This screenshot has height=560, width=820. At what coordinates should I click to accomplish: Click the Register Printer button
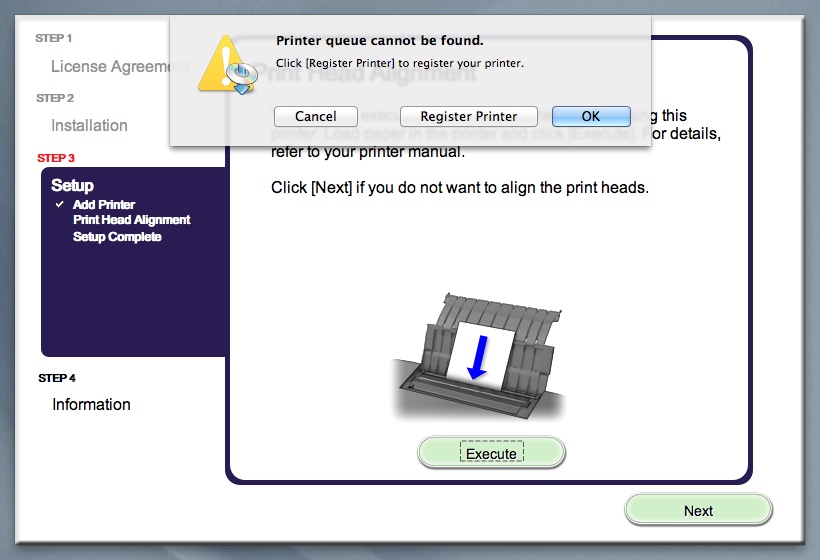(469, 117)
